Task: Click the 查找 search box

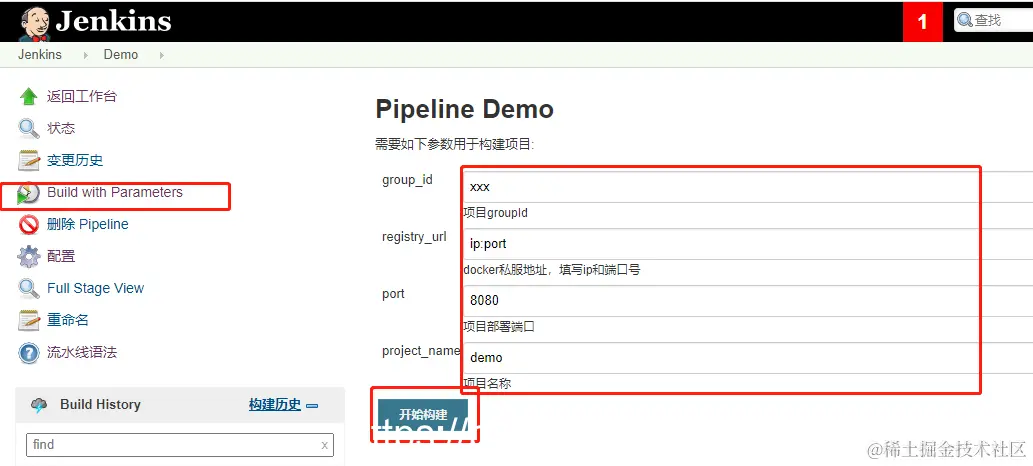Action: [x=993, y=20]
